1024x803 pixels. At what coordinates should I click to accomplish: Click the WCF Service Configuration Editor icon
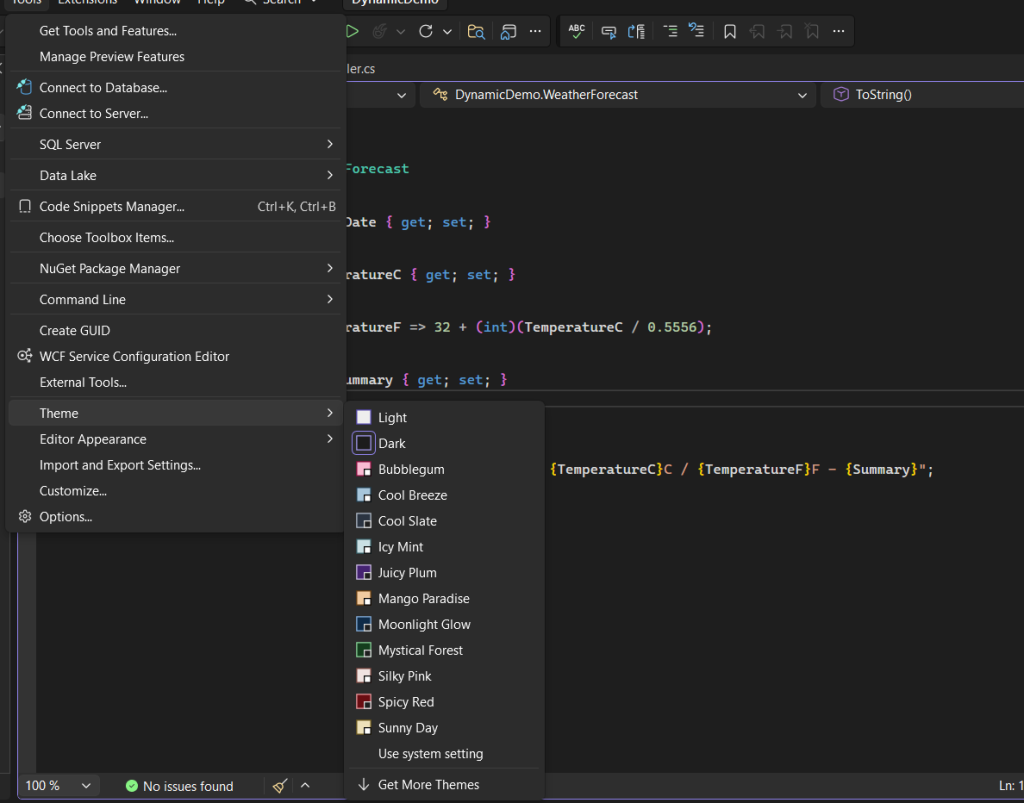24,356
